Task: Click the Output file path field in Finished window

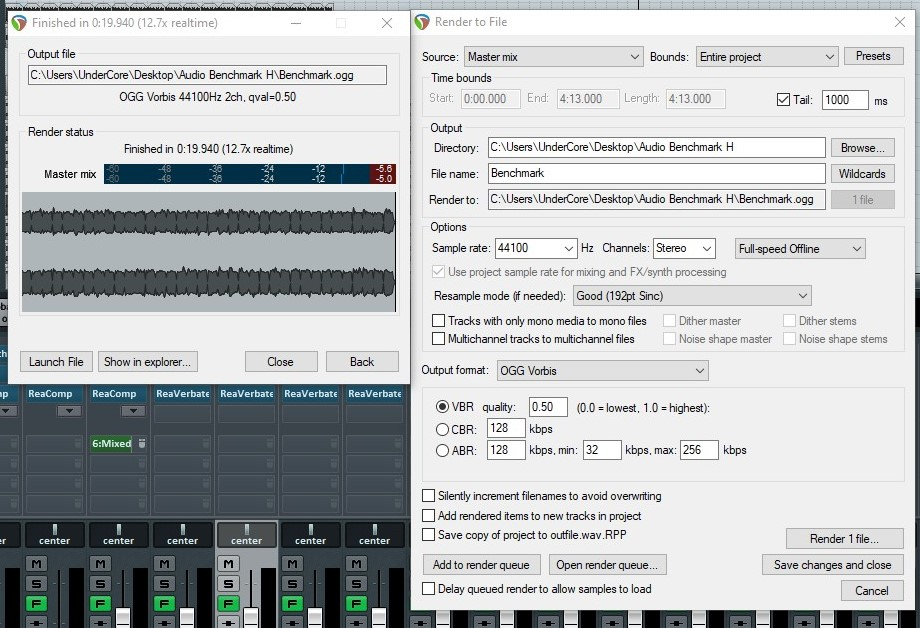Action: 207,75
